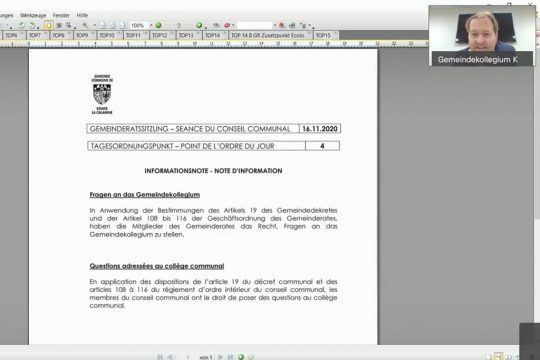
Task: Click the municipality coat of arms logo
Action: coord(102,94)
